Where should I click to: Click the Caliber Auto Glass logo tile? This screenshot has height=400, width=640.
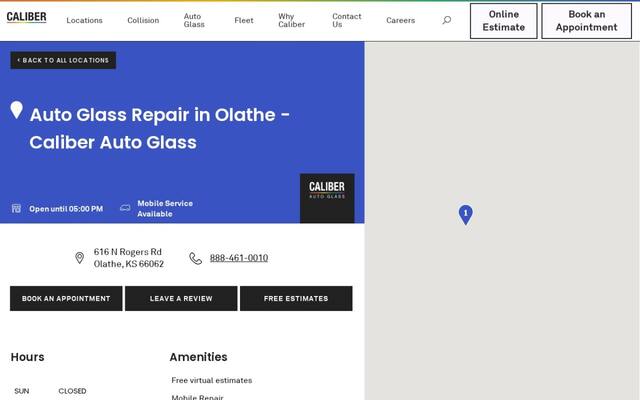[x=327, y=198]
